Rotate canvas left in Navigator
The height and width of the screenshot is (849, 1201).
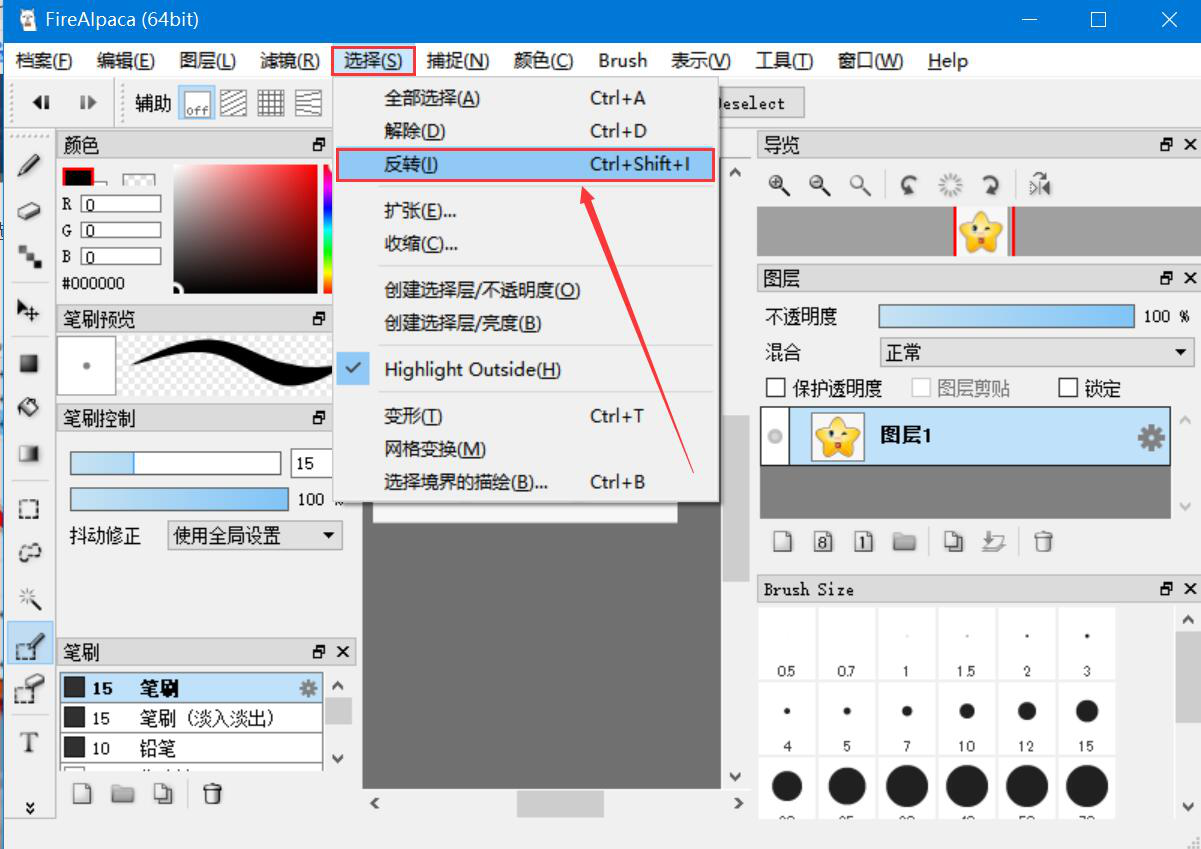(908, 185)
